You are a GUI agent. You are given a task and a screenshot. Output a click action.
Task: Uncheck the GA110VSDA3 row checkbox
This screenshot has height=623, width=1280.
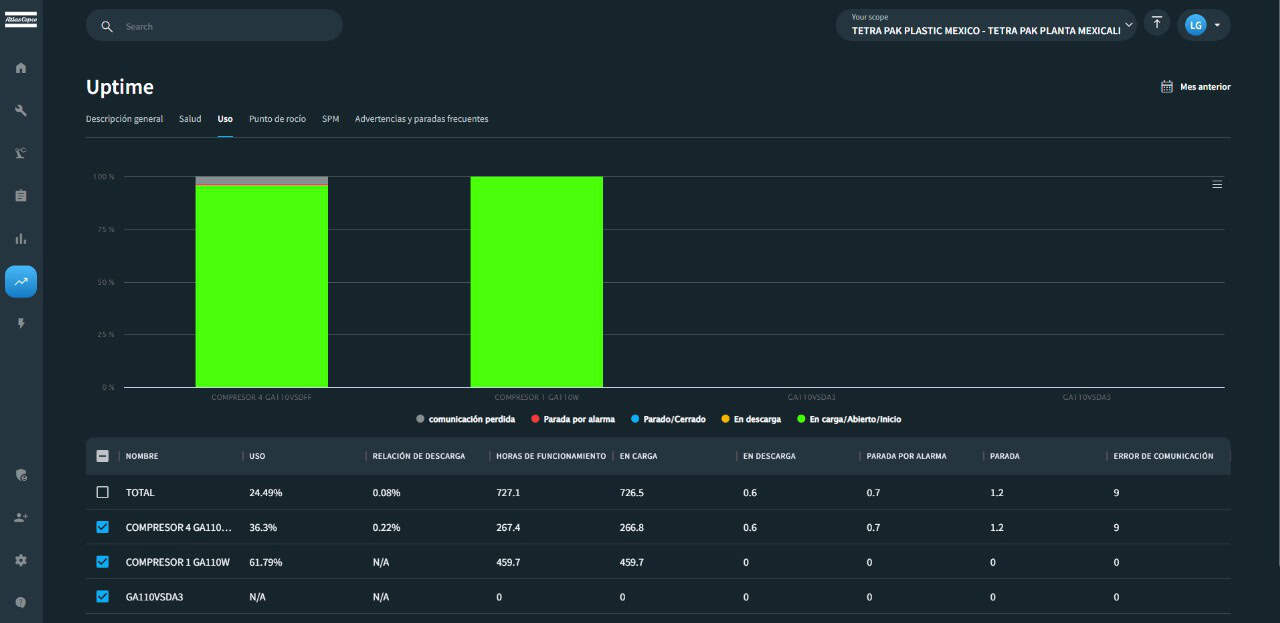(102, 597)
